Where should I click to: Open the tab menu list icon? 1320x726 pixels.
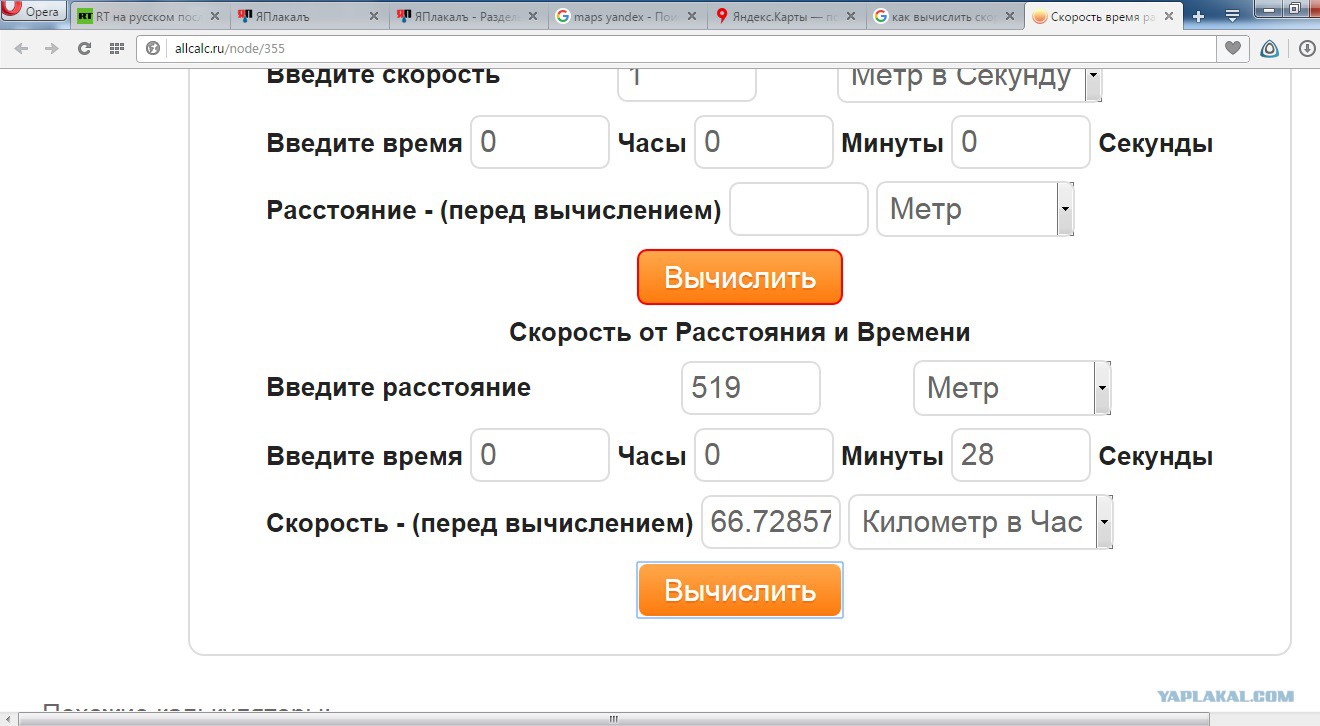(x=1233, y=16)
